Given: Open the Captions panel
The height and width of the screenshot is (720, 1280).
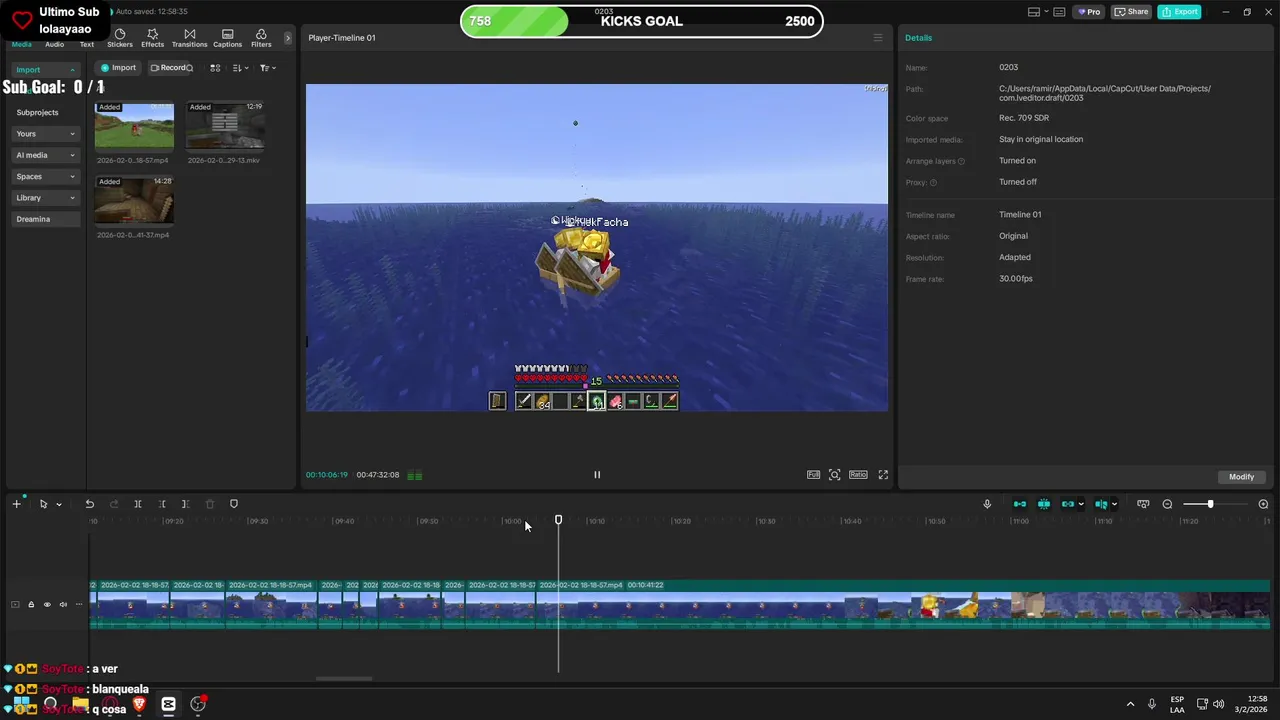Looking at the screenshot, I should 227,38.
